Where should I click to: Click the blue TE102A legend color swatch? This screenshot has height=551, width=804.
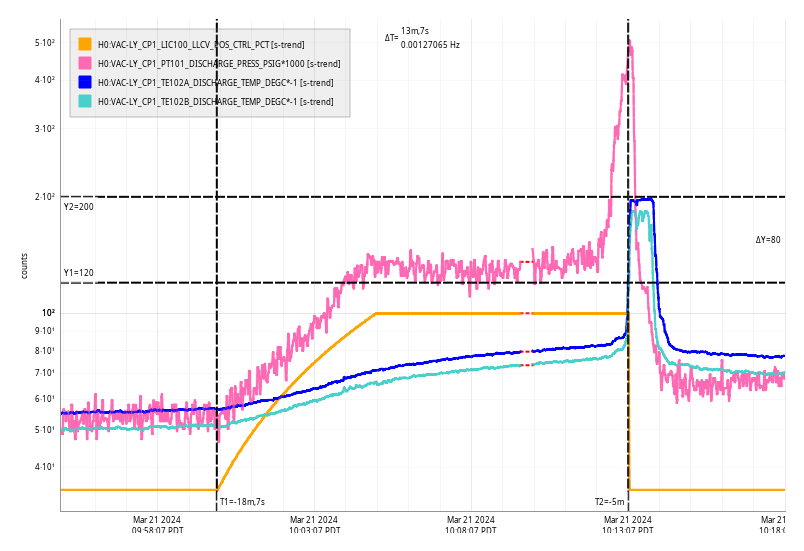(85, 82)
